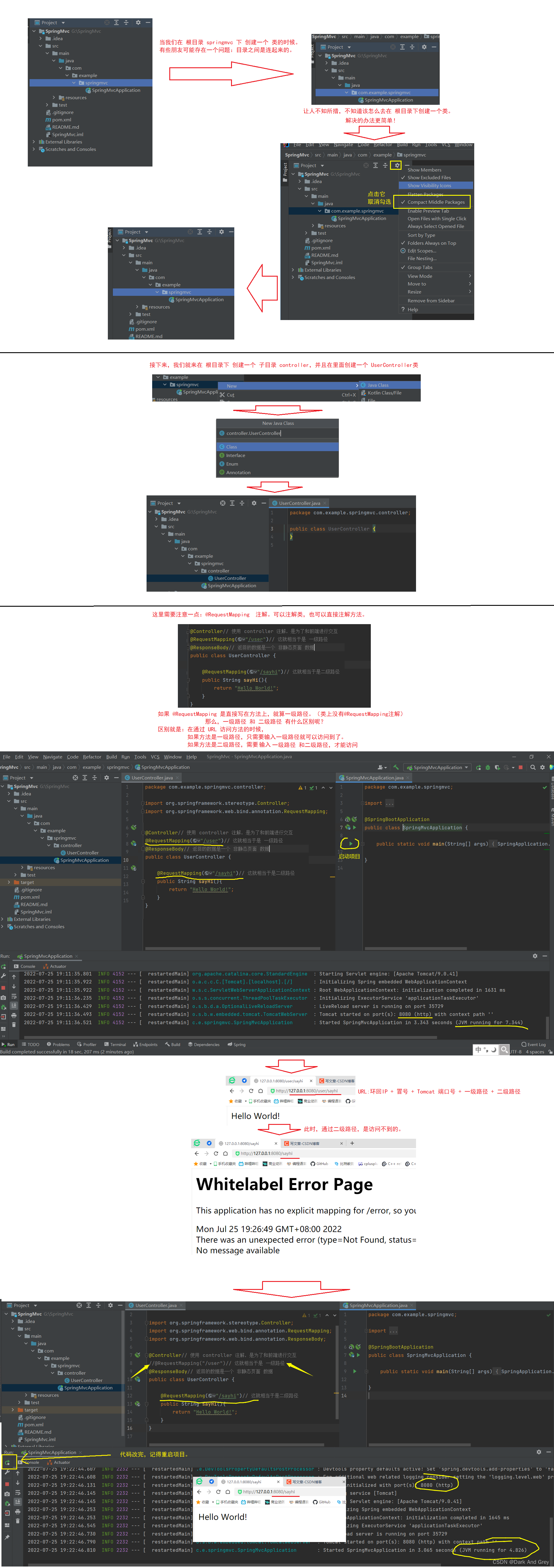Switch to Terminal tool window tab
Image resolution: width=554 pixels, height=1568 pixels.
(115, 1044)
